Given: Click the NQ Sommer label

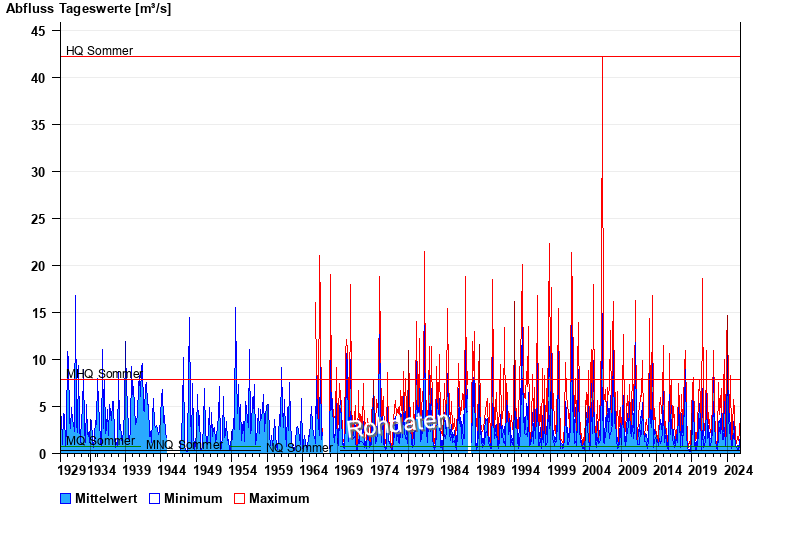Looking at the screenshot, I should [x=297, y=448].
